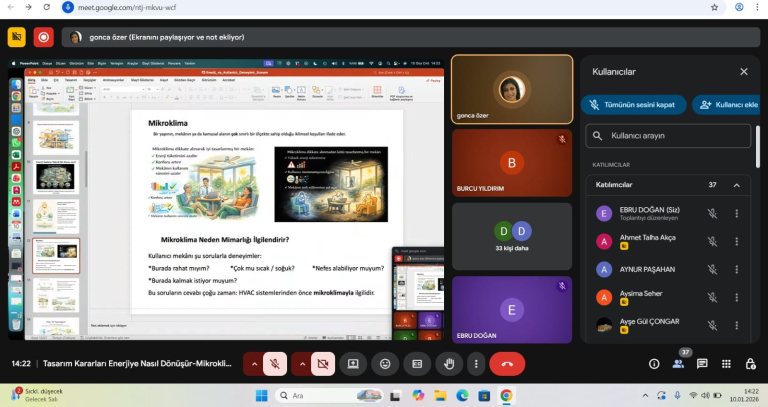Turn on captions in the call toolbar
The image size is (768, 407).
417,364
